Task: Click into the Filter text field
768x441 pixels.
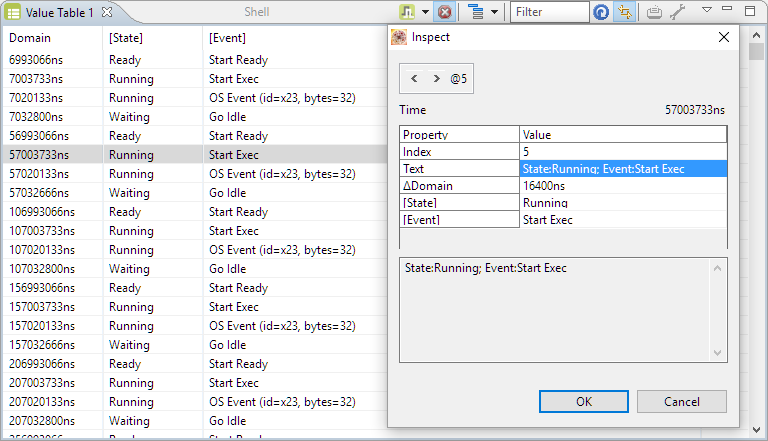Action: click(550, 12)
